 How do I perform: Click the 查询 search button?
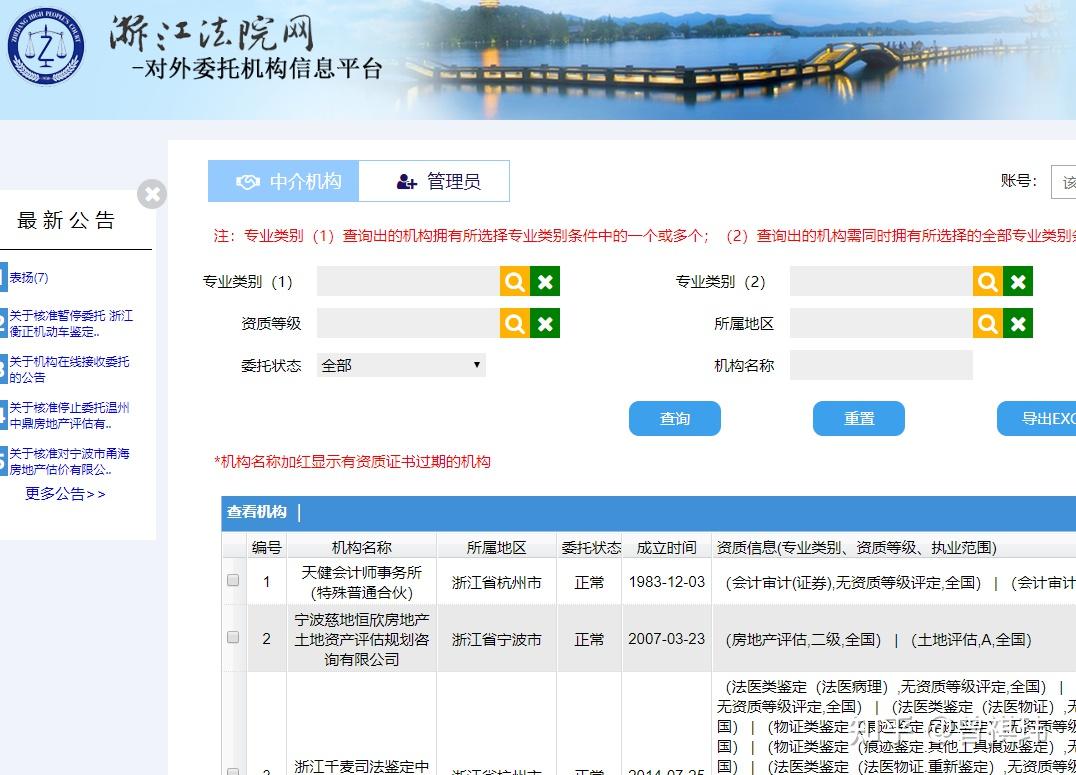pos(674,419)
